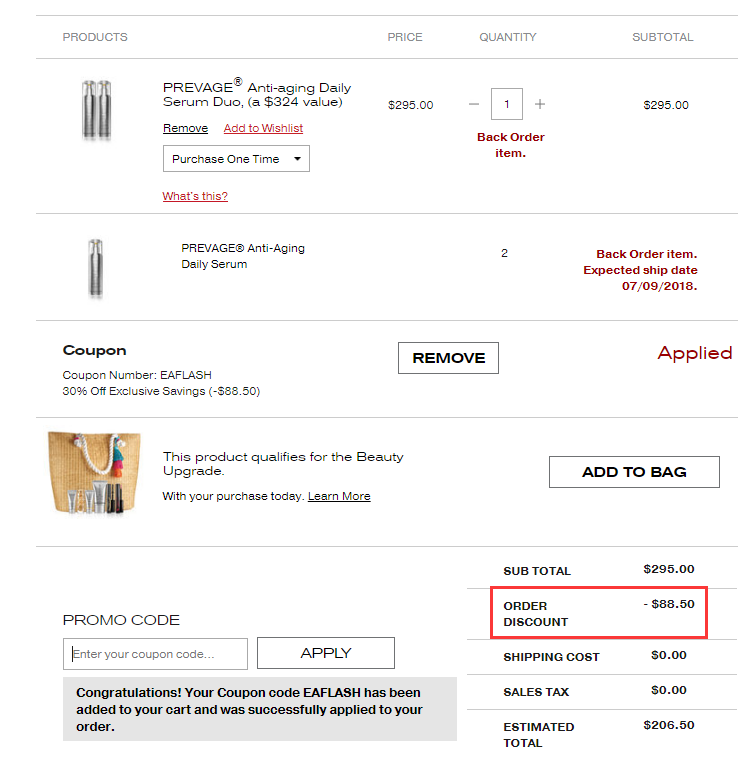Add the Serum Duo to Wishlist

point(263,128)
